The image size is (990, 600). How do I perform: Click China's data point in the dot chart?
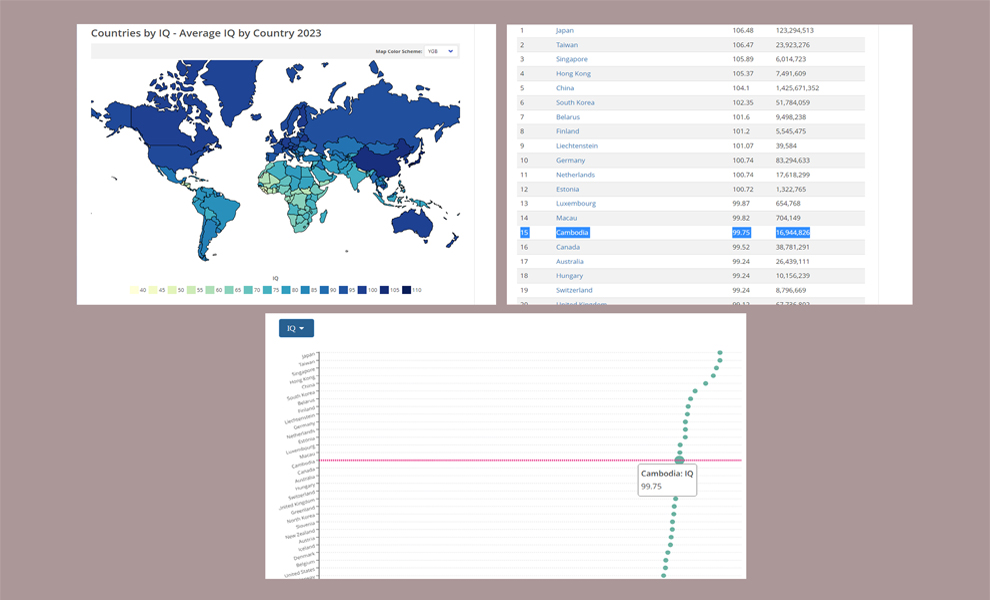tap(705, 382)
